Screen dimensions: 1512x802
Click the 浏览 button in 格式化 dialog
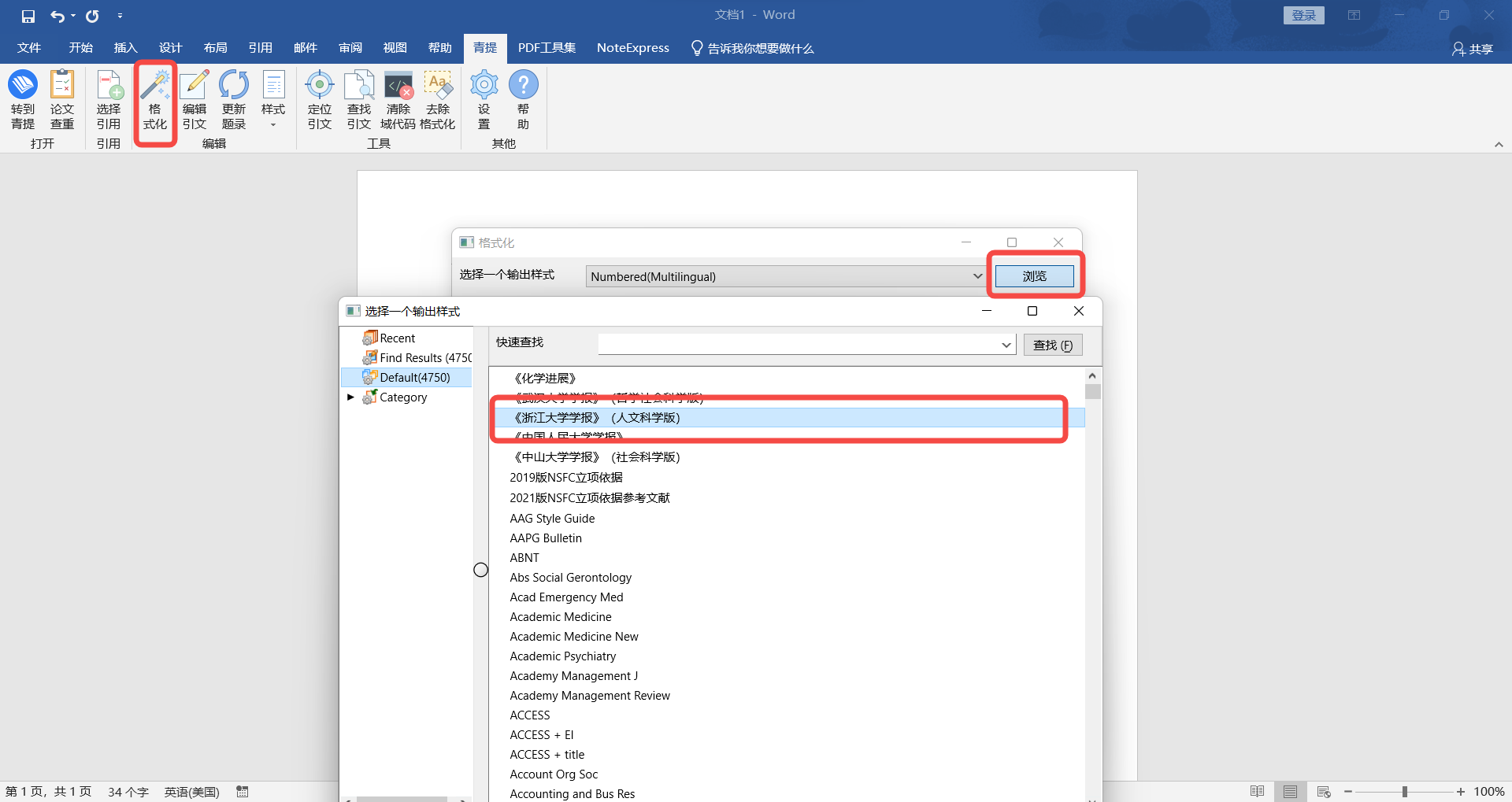[1034, 276]
